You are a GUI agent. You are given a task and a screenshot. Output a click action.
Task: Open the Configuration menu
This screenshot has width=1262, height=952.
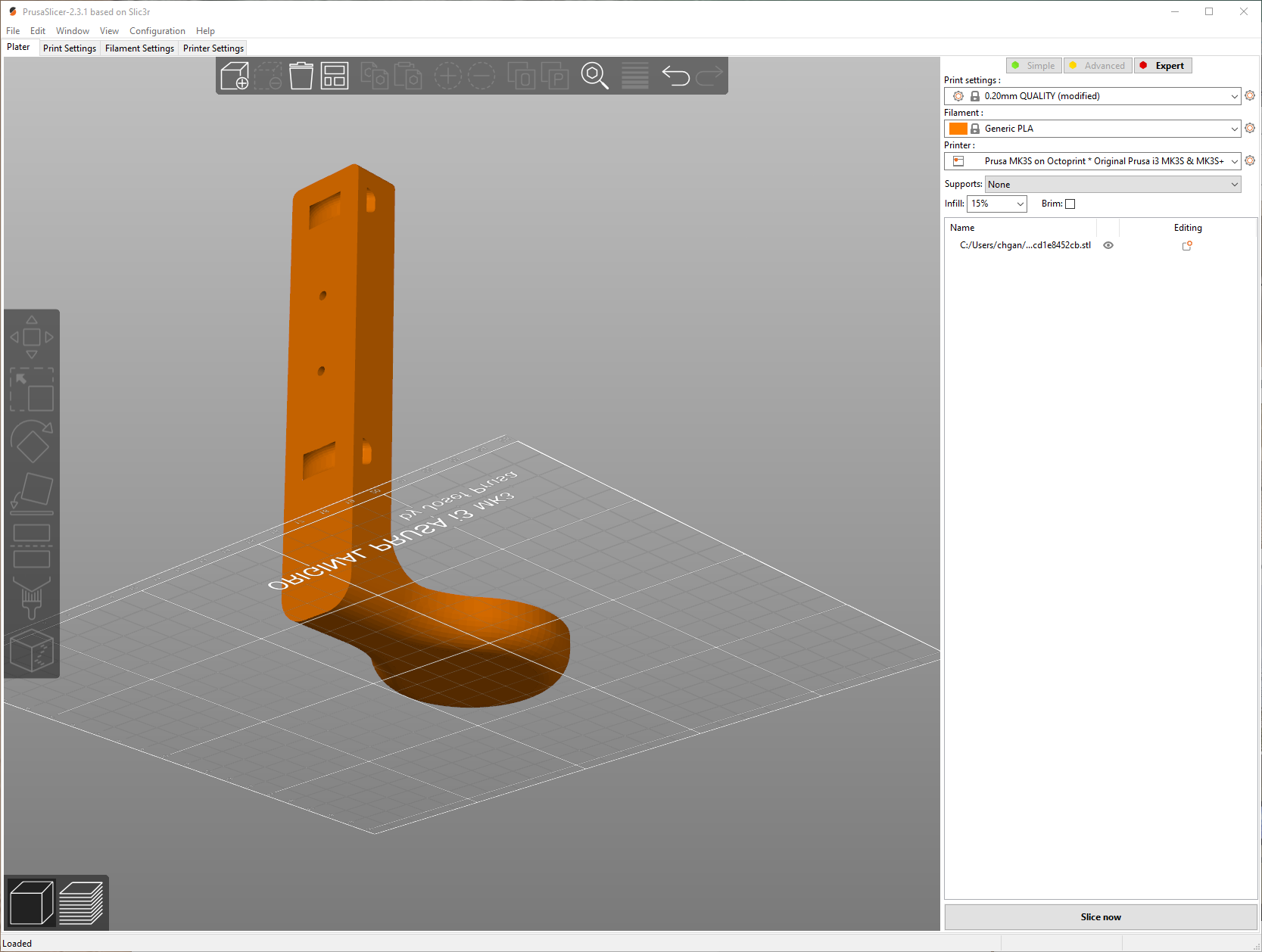157,30
